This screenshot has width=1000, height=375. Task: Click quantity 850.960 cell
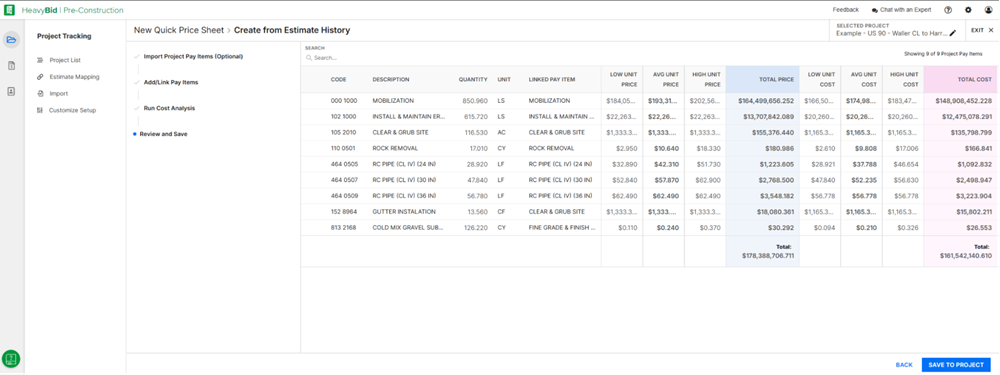(x=475, y=101)
